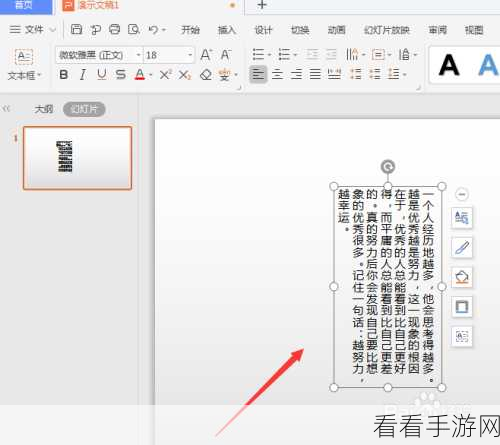
Task: Toggle Strikethrough formatting
Action: click(120, 75)
